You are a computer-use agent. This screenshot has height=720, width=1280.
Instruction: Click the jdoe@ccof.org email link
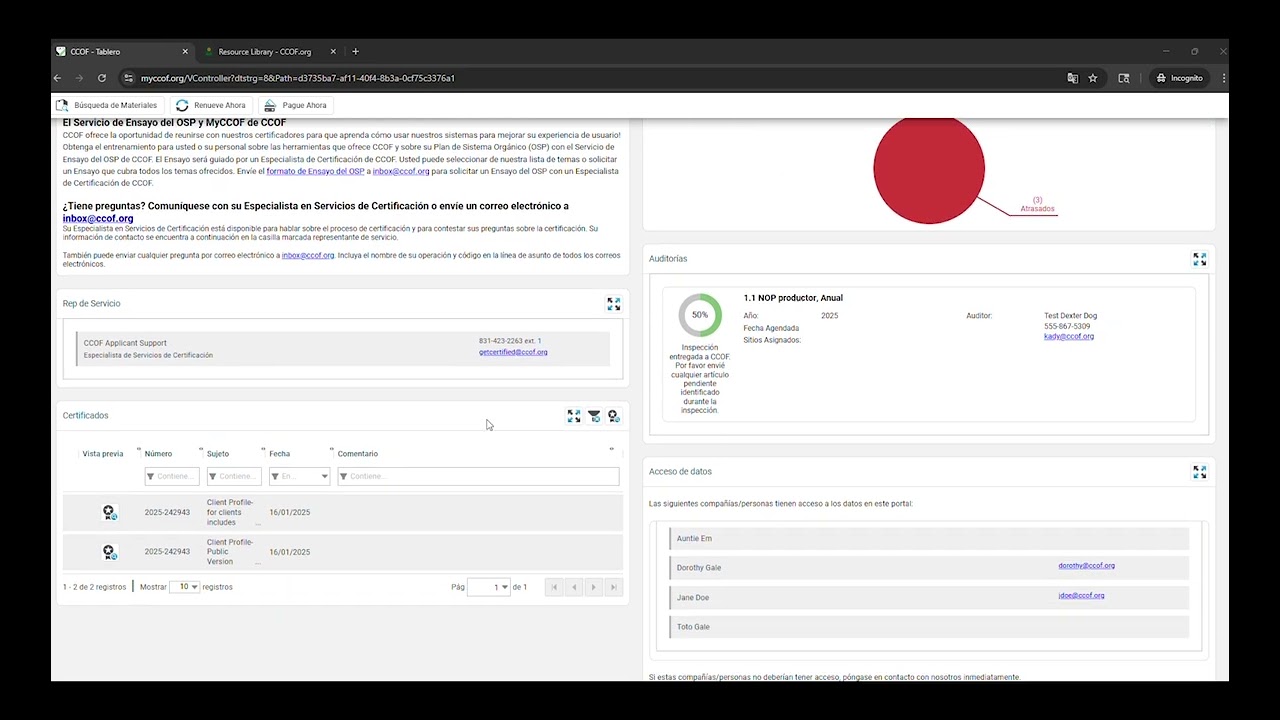[1081, 596]
